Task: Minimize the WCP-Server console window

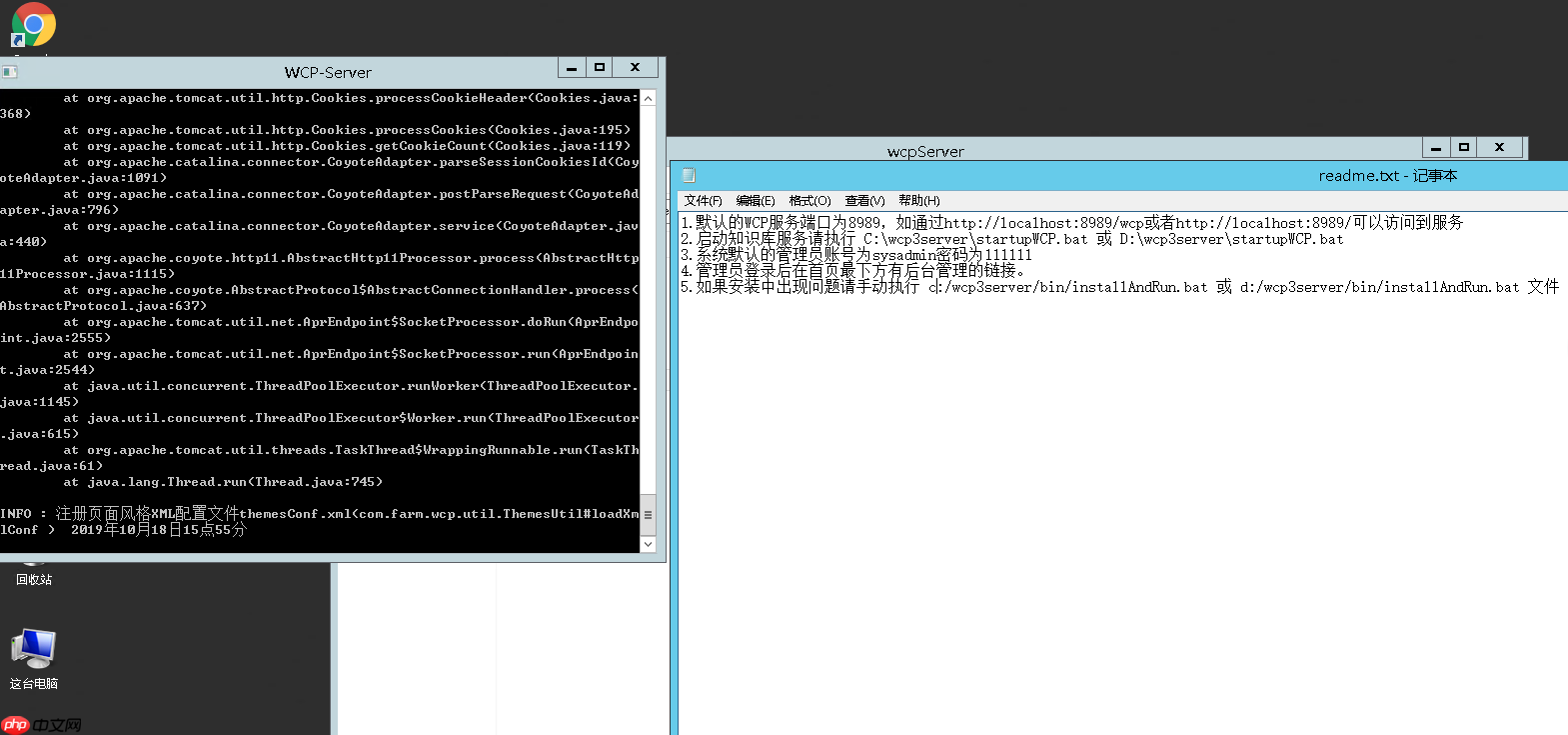Action: [572, 68]
